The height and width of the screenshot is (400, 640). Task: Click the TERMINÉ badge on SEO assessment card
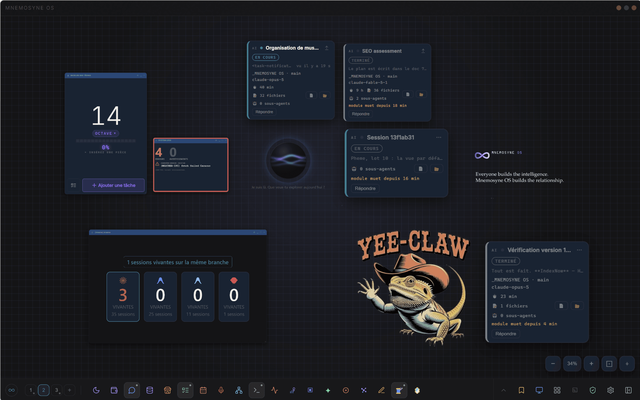coord(360,60)
